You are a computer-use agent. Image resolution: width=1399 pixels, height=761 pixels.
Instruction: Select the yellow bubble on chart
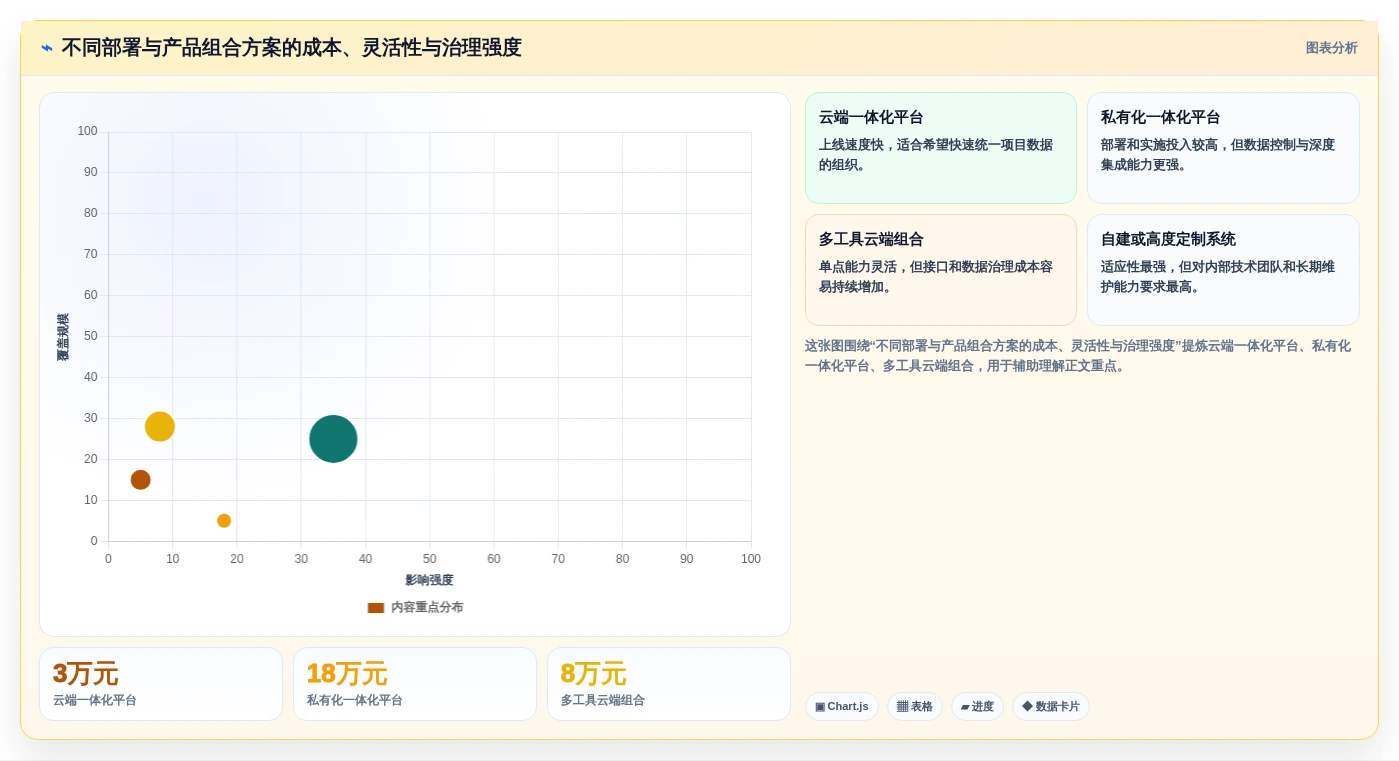[x=160, y=427]
